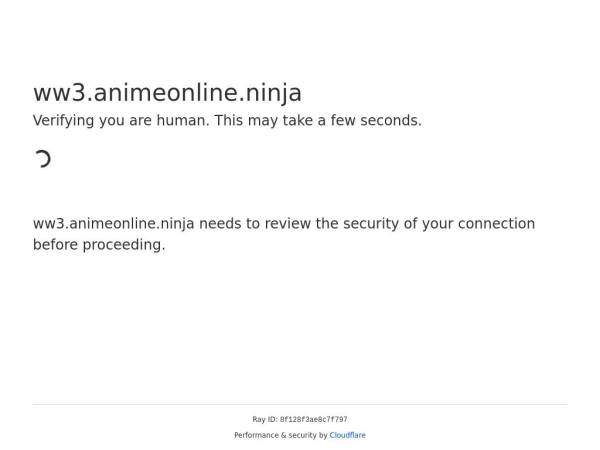Click the large ww3.animeonline.ninja heading
Viewport: 600px width, 450px height.
[167, 93]
